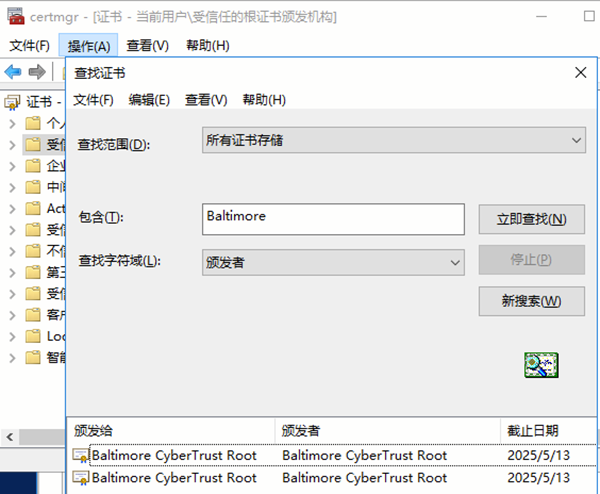Expand the 第三 tree node chevron
This screenshot has height=494, width=600.
11,272
